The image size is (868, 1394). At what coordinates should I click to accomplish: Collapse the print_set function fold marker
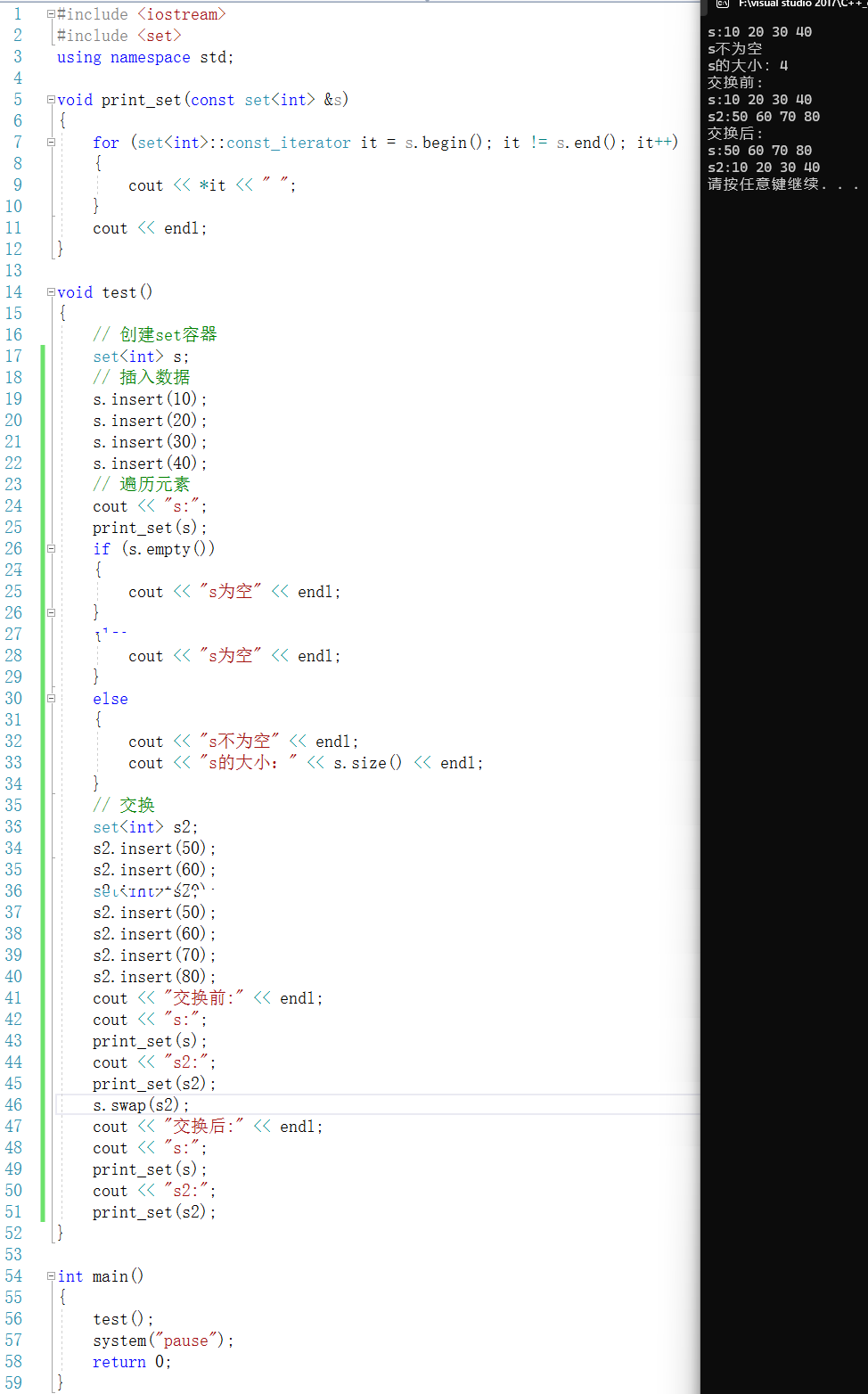tap(51, 100)
